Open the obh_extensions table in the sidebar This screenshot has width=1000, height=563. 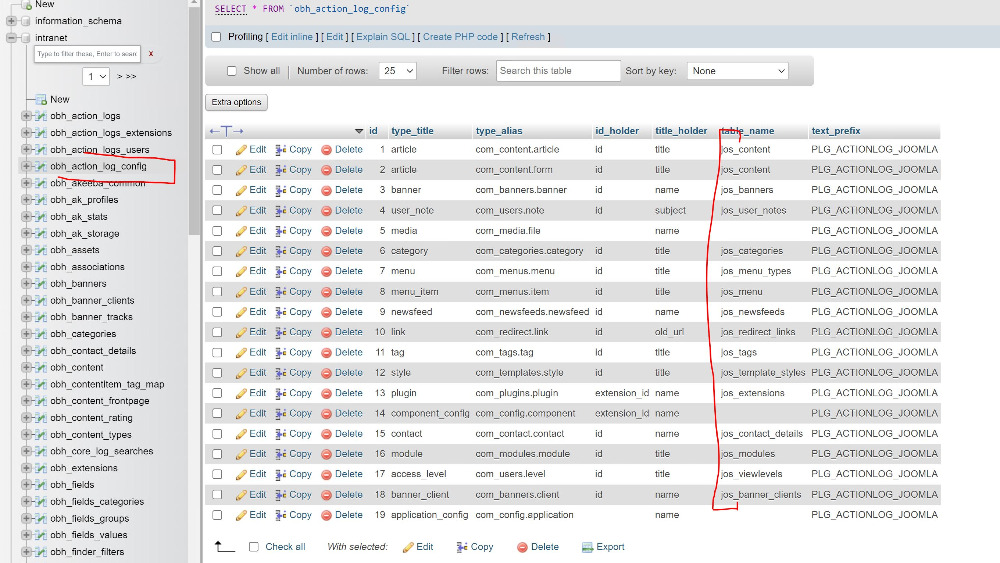click(x=84, y=468)
